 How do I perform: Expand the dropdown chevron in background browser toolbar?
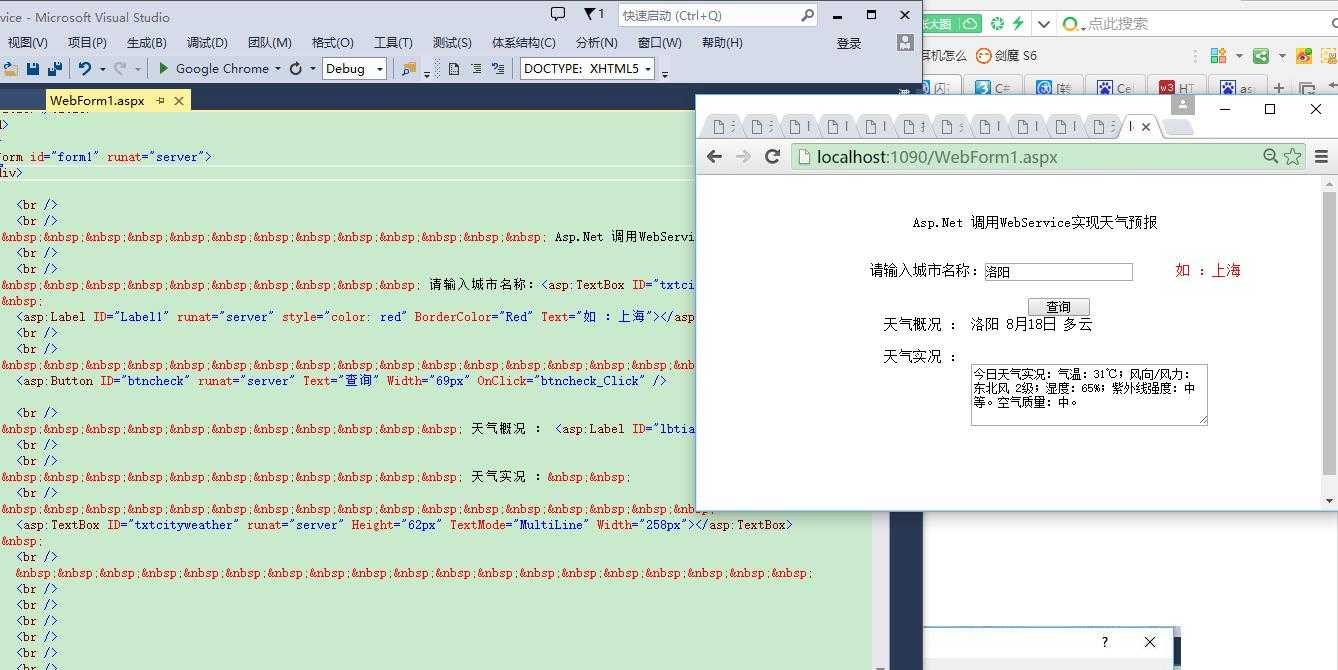(1045, 24)
